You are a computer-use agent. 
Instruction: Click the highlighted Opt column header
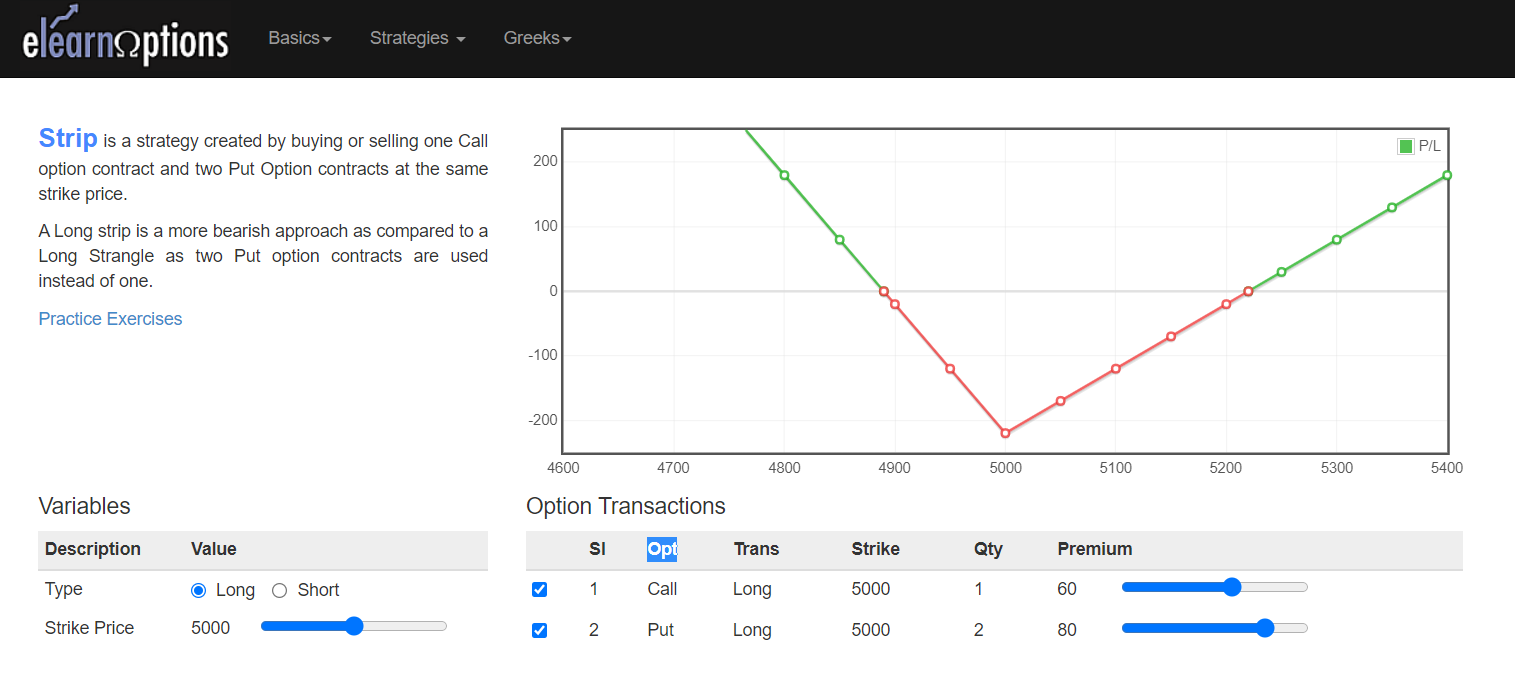click(x=663, y=549)
